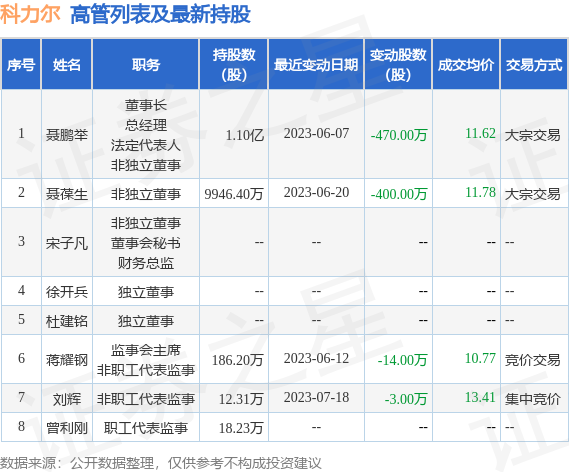Click the 最近变动日期 column header

[316, 65]
